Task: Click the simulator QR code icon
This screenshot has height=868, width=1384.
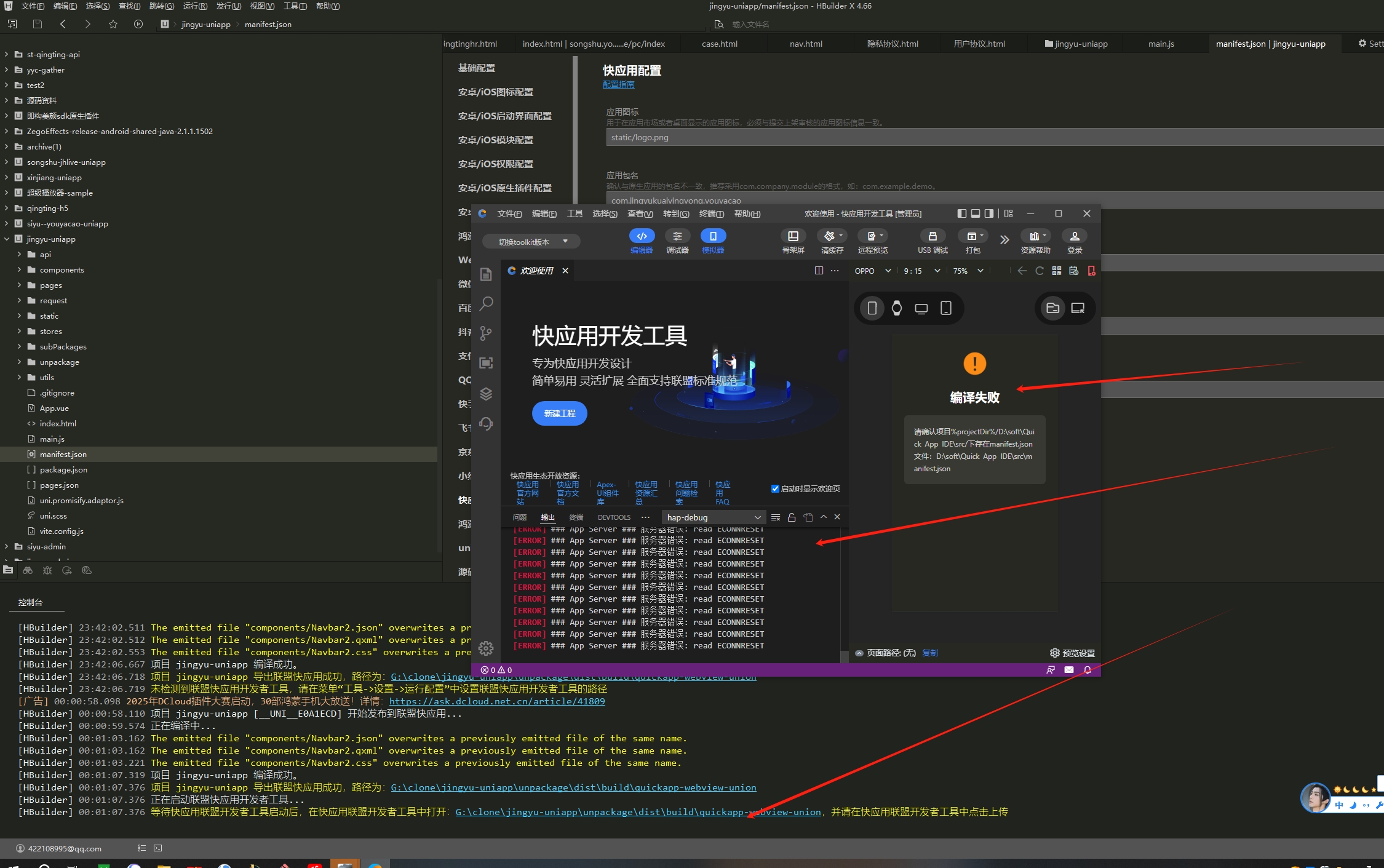Action: tap(1057, 271)
